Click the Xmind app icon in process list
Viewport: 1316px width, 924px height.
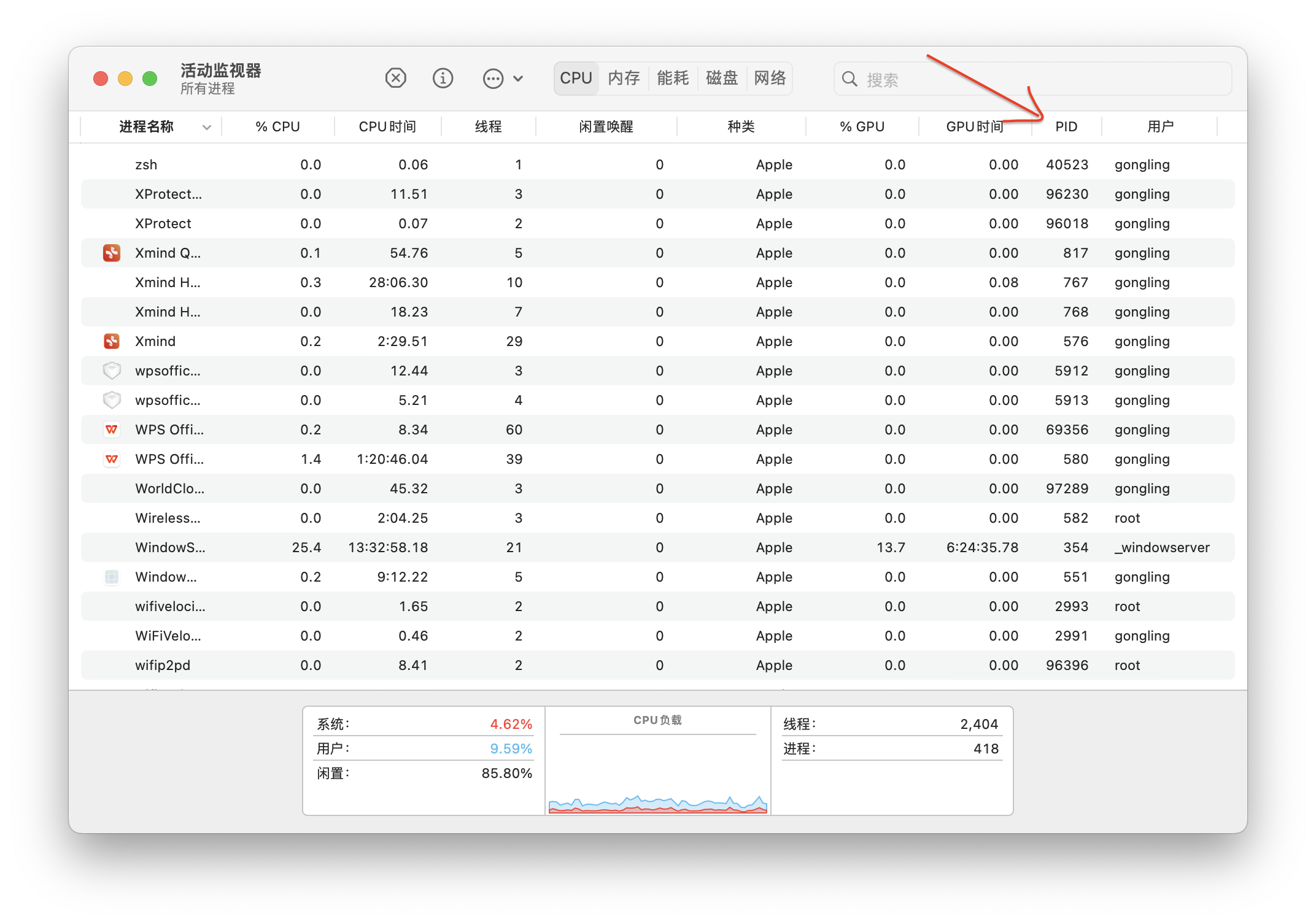click(112, 341)
